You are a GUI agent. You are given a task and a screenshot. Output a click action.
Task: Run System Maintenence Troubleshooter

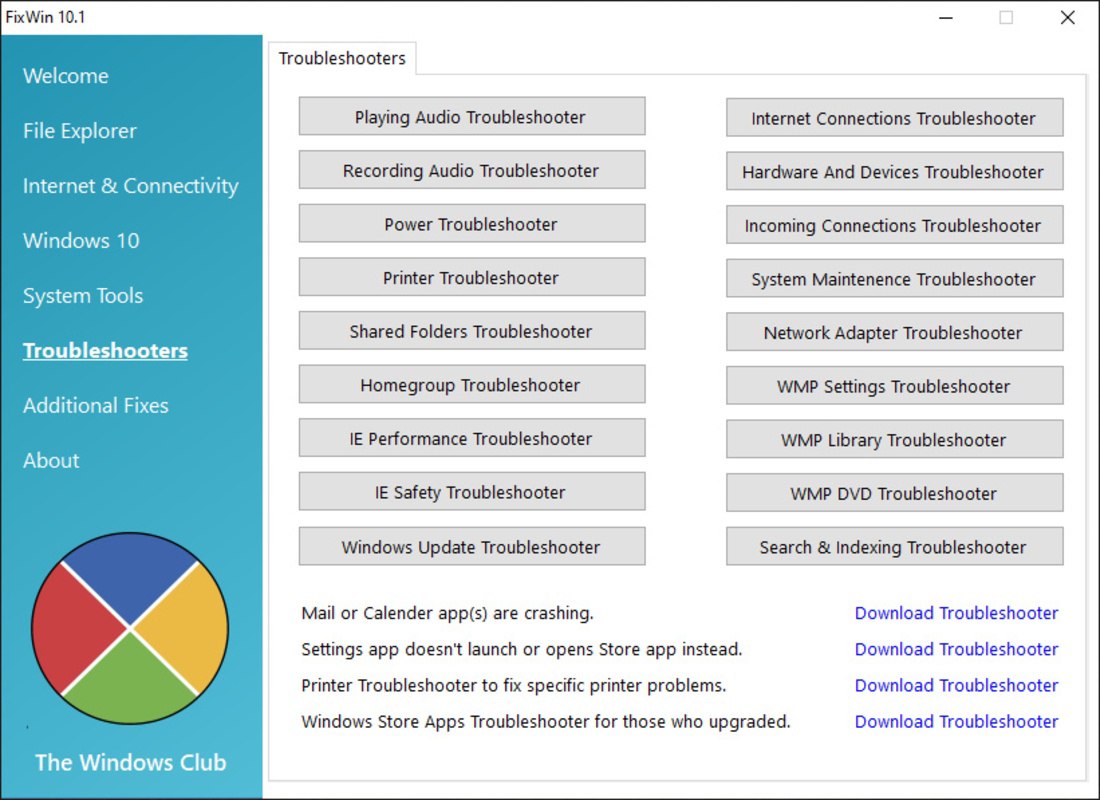pos(894,279)
